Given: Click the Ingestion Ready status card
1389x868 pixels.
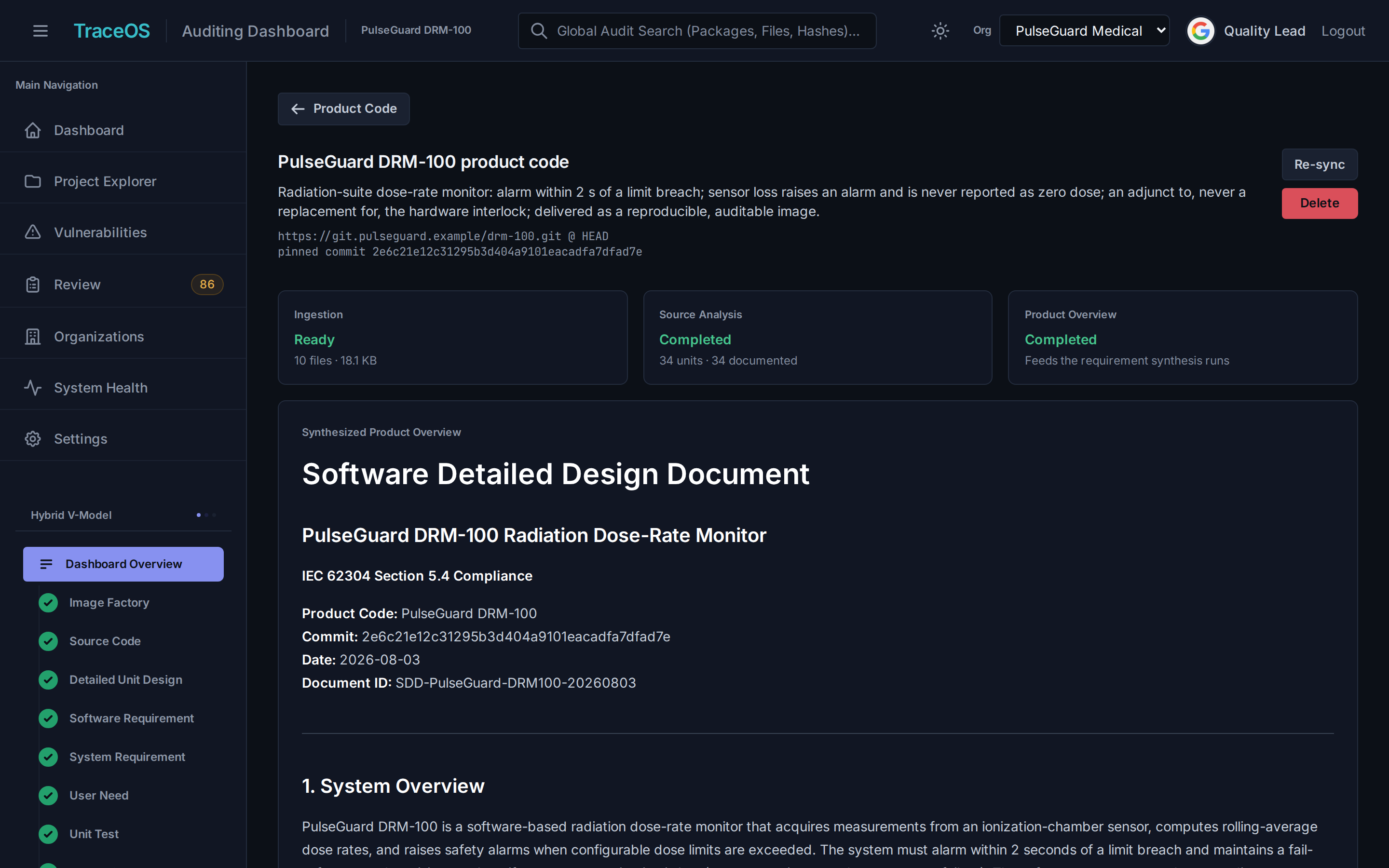Looking at the screenshot, I should pyautogui.click(x=452, y=338).
